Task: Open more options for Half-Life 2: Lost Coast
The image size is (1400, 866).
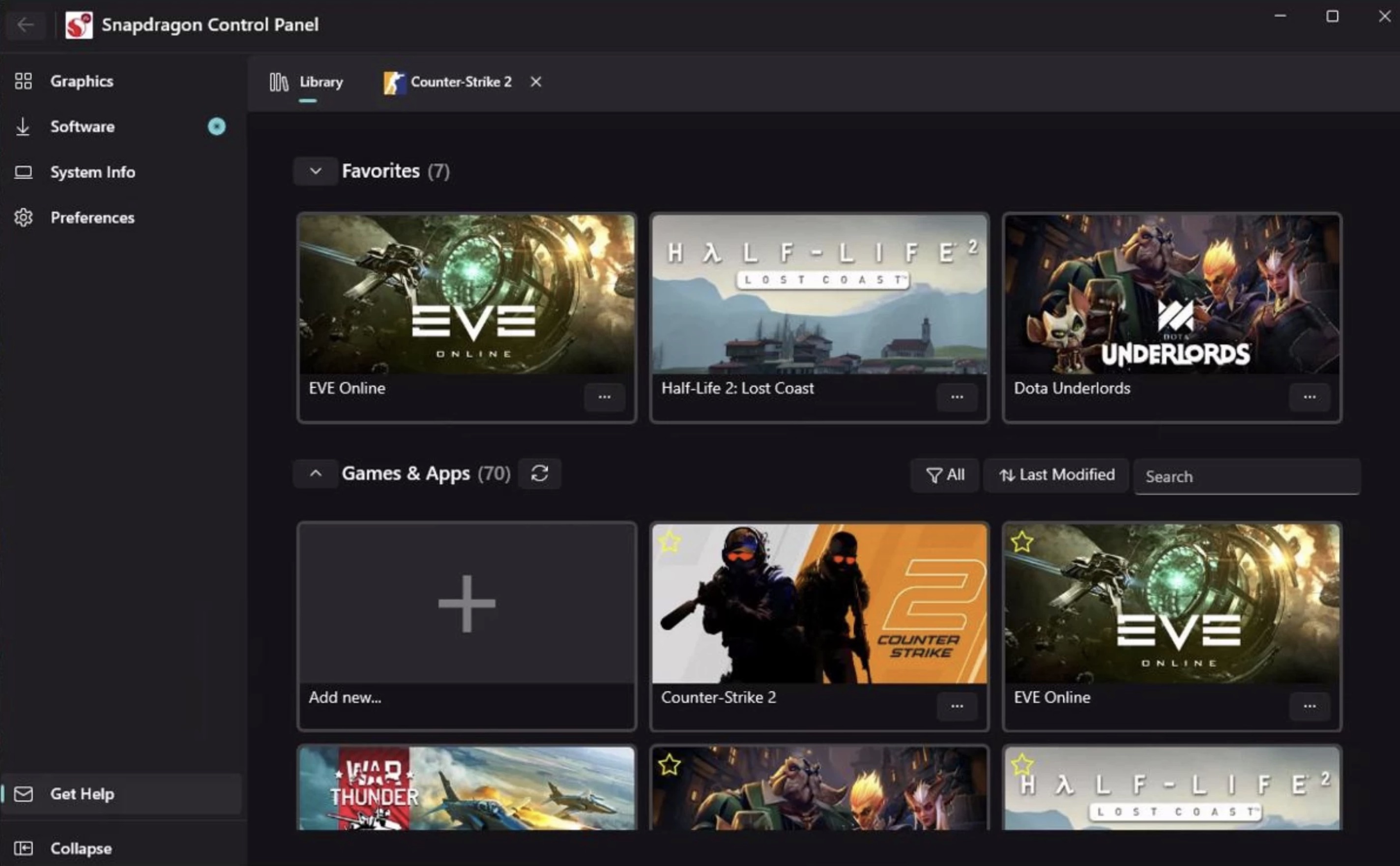Action: (957, 397)
